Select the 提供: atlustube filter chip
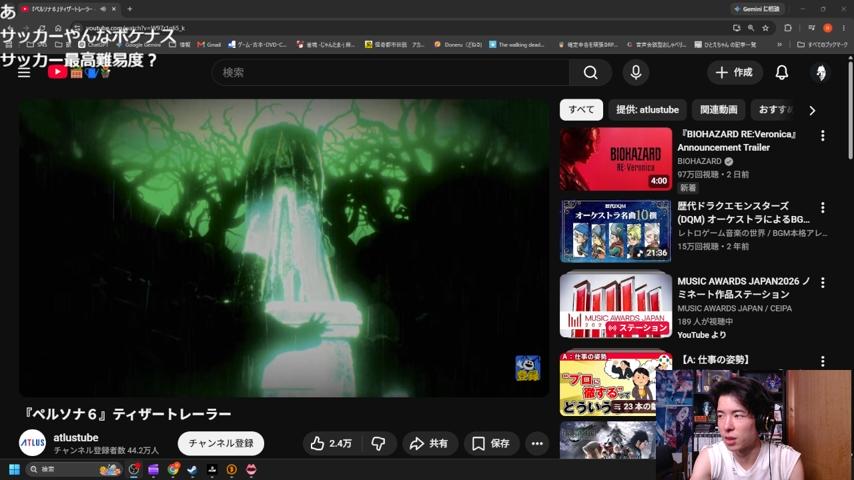Image resolution: width=854 pixels, height=480 pixels. point(648,110)
